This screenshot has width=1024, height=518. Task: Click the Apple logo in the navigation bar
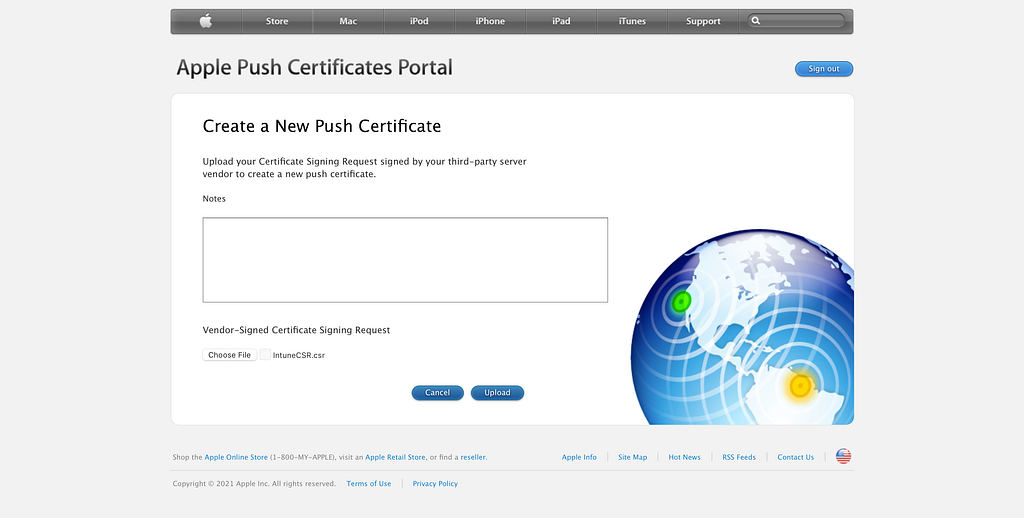click(206, 21)
